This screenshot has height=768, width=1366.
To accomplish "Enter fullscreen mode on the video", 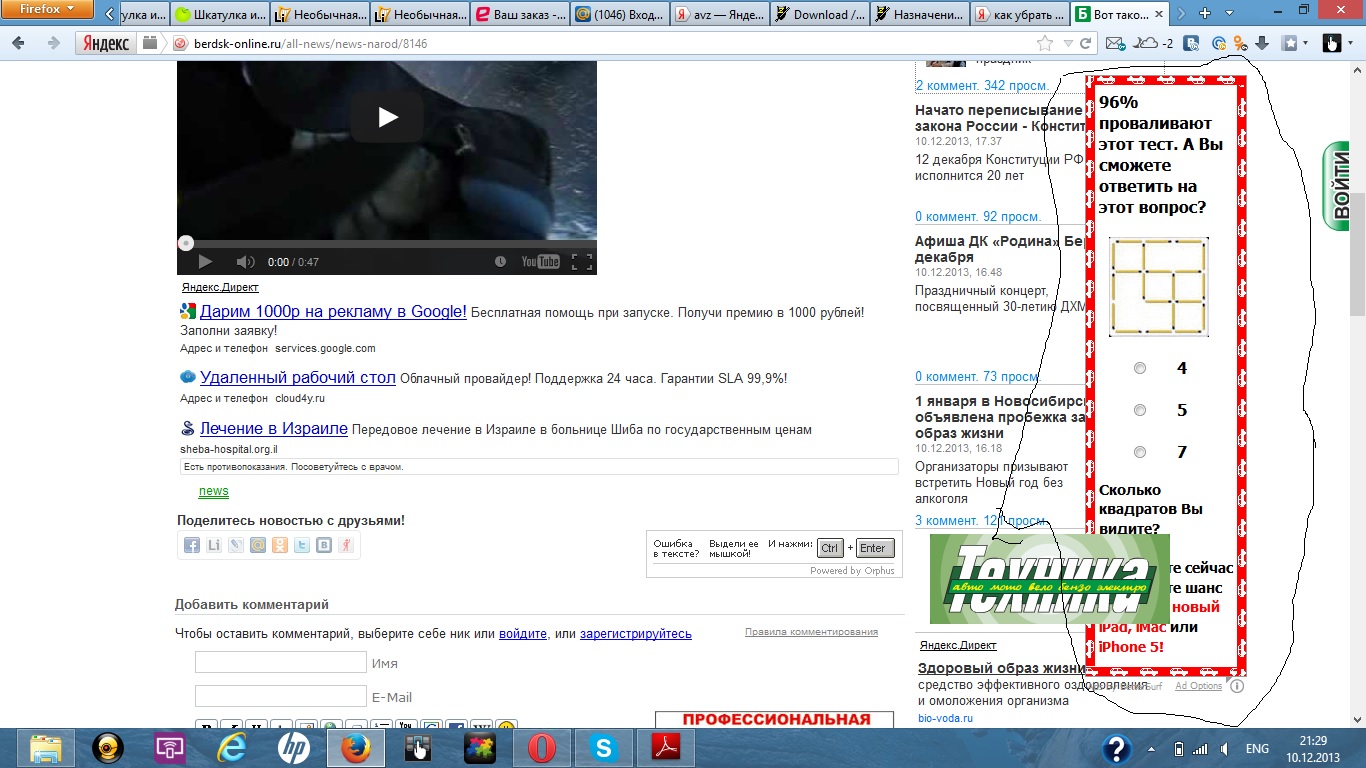I will 581,262.
